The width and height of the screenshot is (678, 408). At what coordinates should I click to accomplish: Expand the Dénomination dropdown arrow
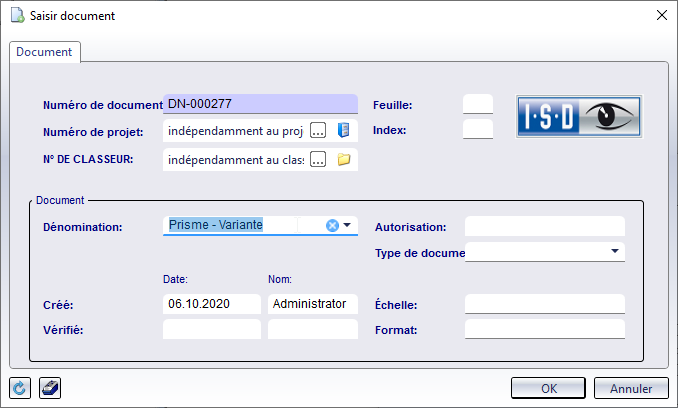click(x=347, y=225)
